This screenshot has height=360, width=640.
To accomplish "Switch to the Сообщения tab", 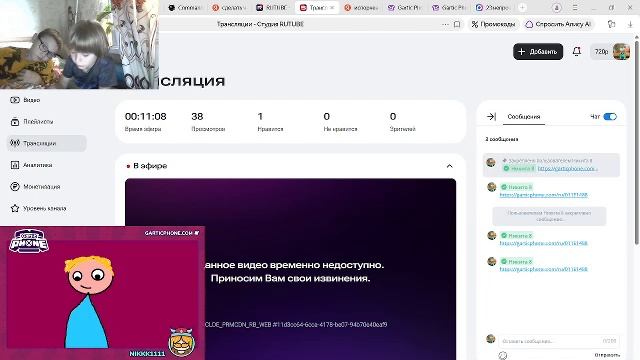I will coord(524,117).
